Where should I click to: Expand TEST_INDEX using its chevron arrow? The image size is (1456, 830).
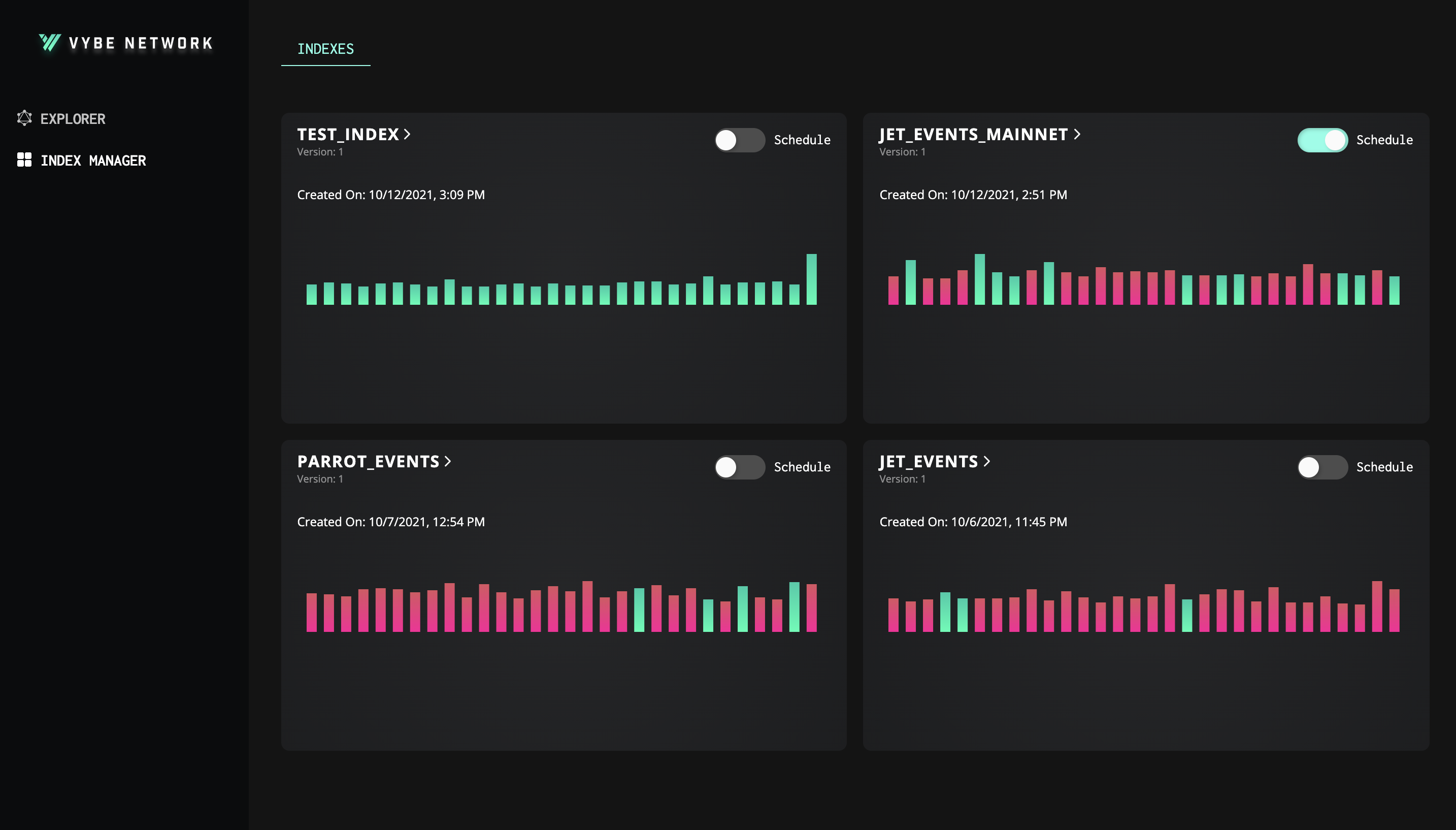407,135
